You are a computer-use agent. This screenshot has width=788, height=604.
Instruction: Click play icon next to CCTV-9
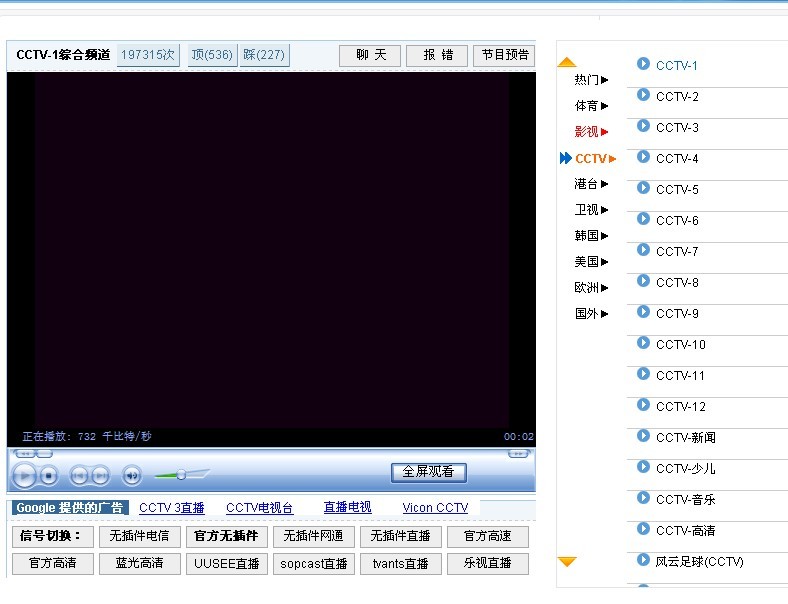(643, 312)
